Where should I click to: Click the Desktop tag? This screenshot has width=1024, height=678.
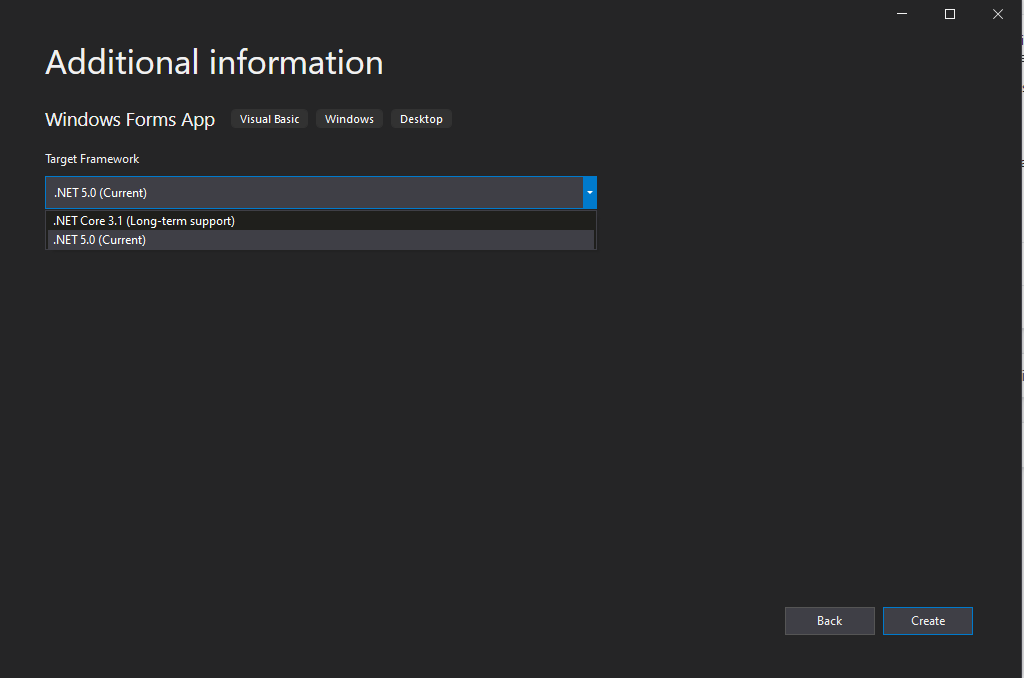421,119
